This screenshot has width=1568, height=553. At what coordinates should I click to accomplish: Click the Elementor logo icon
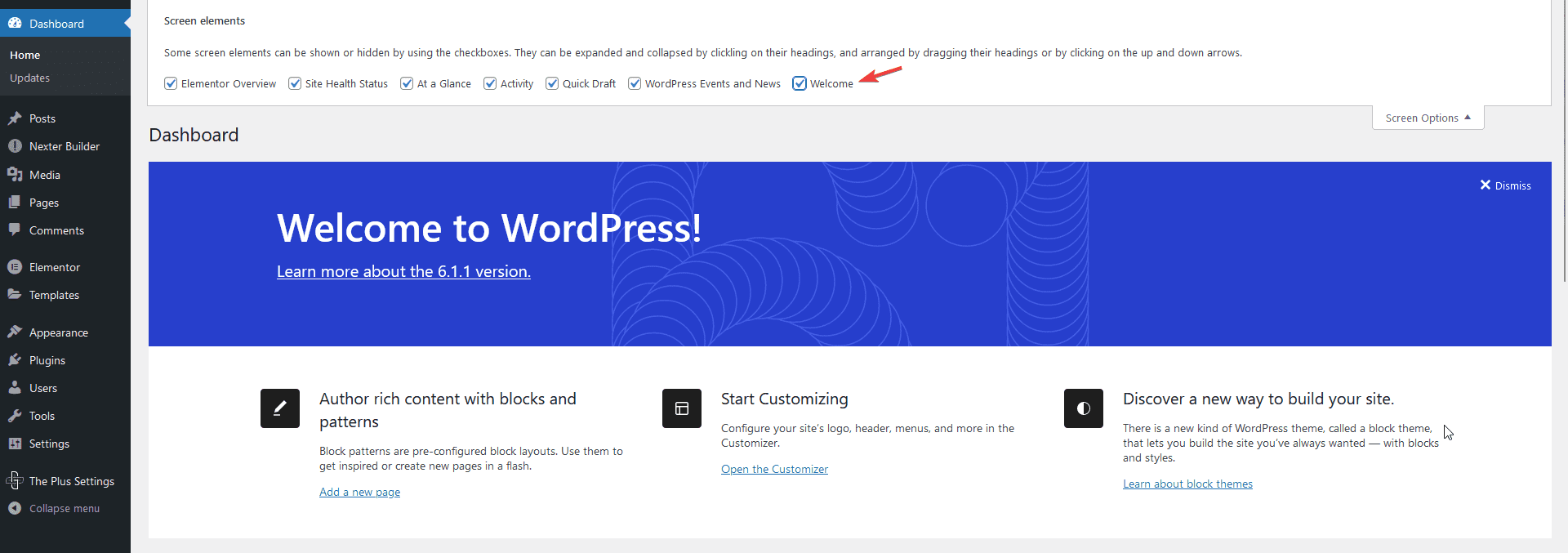15,267
